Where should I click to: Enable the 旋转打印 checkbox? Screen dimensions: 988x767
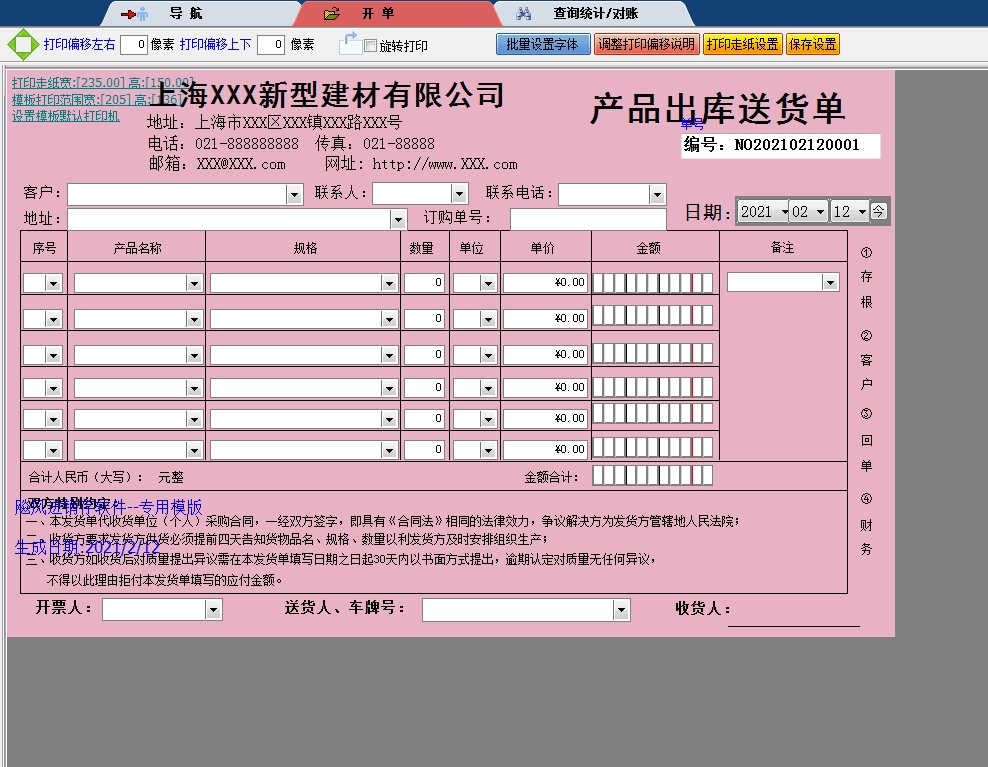pyautogui.click(x=371, y=46)
